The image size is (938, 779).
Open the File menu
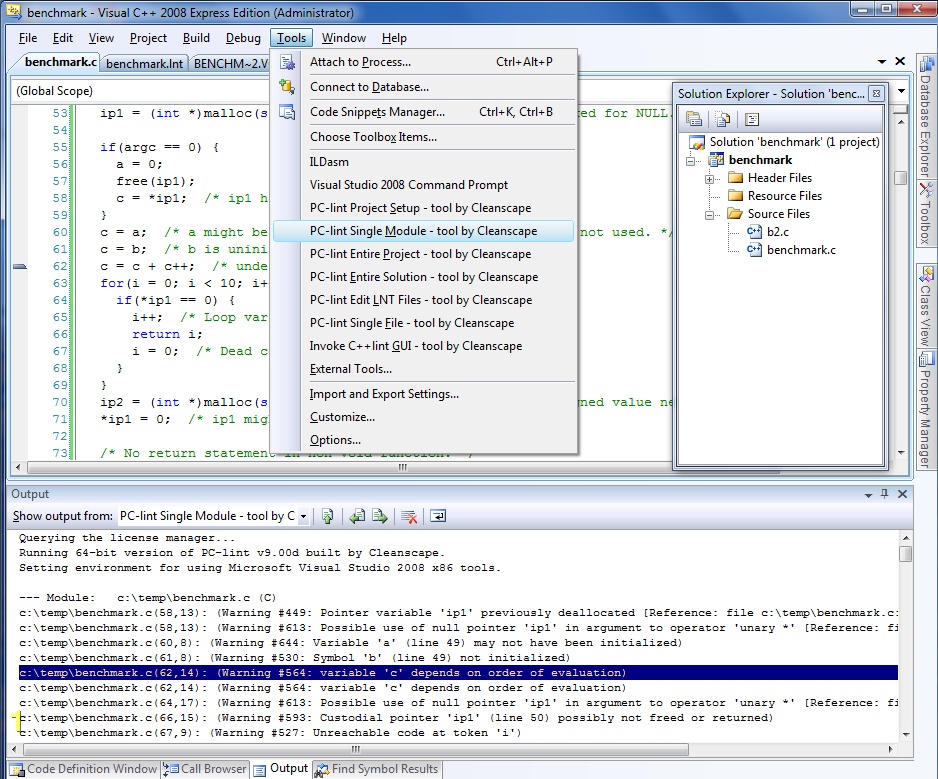pos(28,38)
